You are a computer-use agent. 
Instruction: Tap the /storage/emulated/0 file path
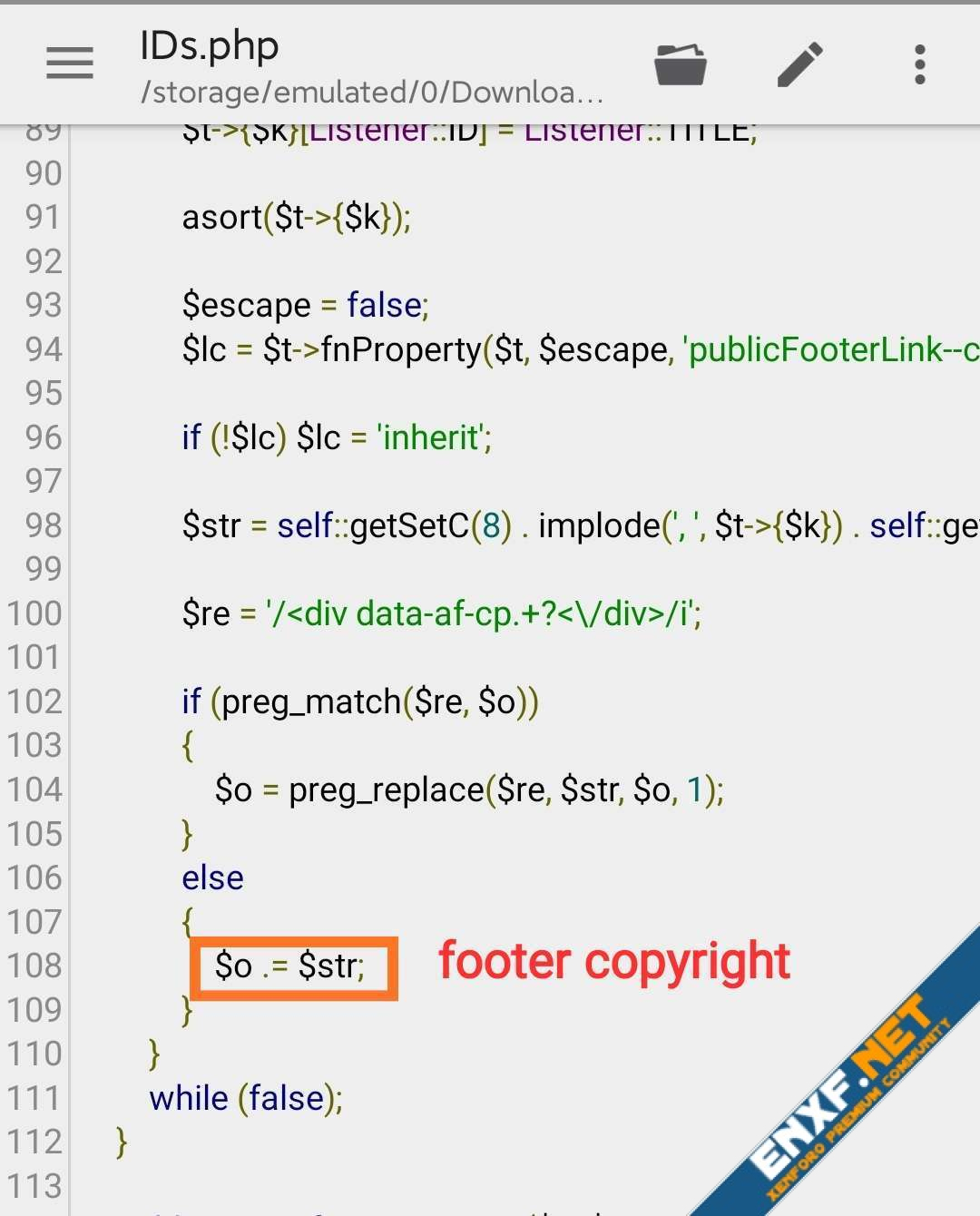pyautogui.click(x=372, y=93)
